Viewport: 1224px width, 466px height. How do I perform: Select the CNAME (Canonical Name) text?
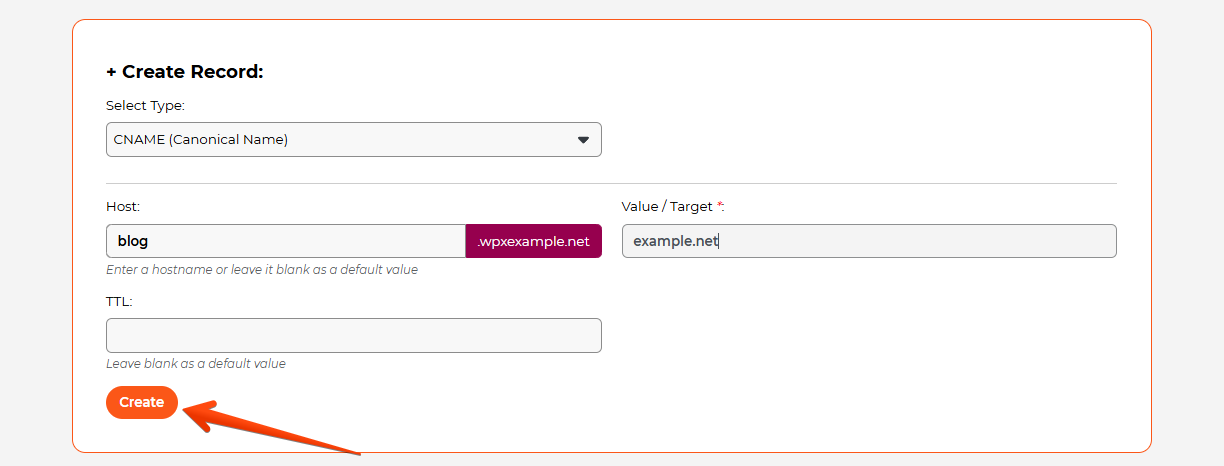[201, 140]
